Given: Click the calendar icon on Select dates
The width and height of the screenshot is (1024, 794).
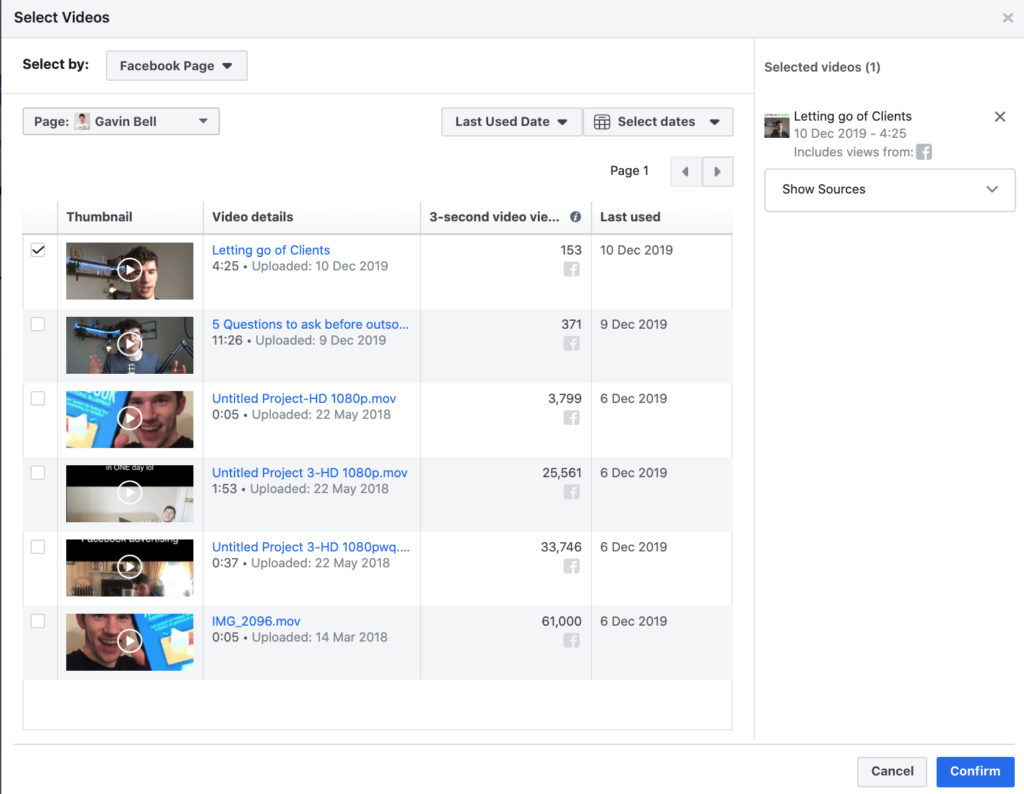Looking at the screenshot, I should pyautogui.click(x=601, y=122).
